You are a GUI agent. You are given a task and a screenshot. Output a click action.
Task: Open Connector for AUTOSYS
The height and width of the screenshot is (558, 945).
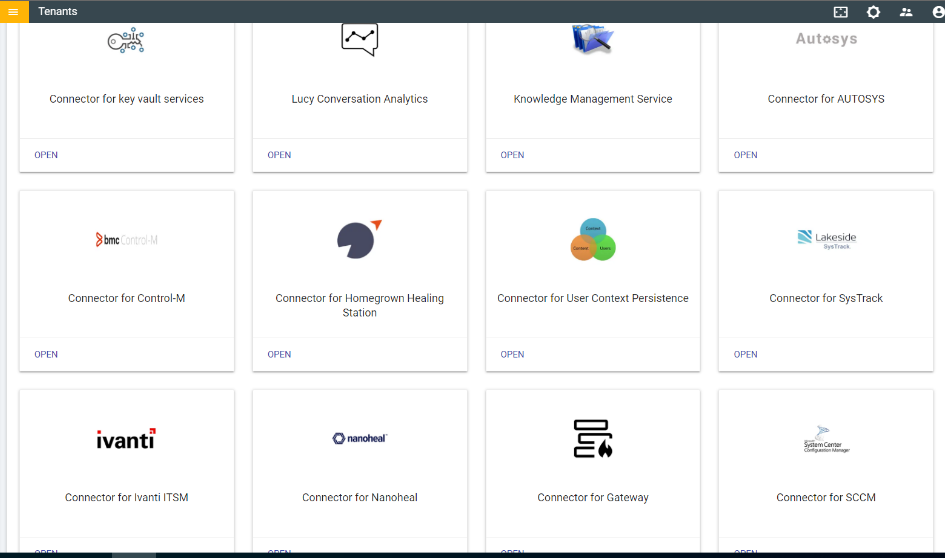coord(746,155)
